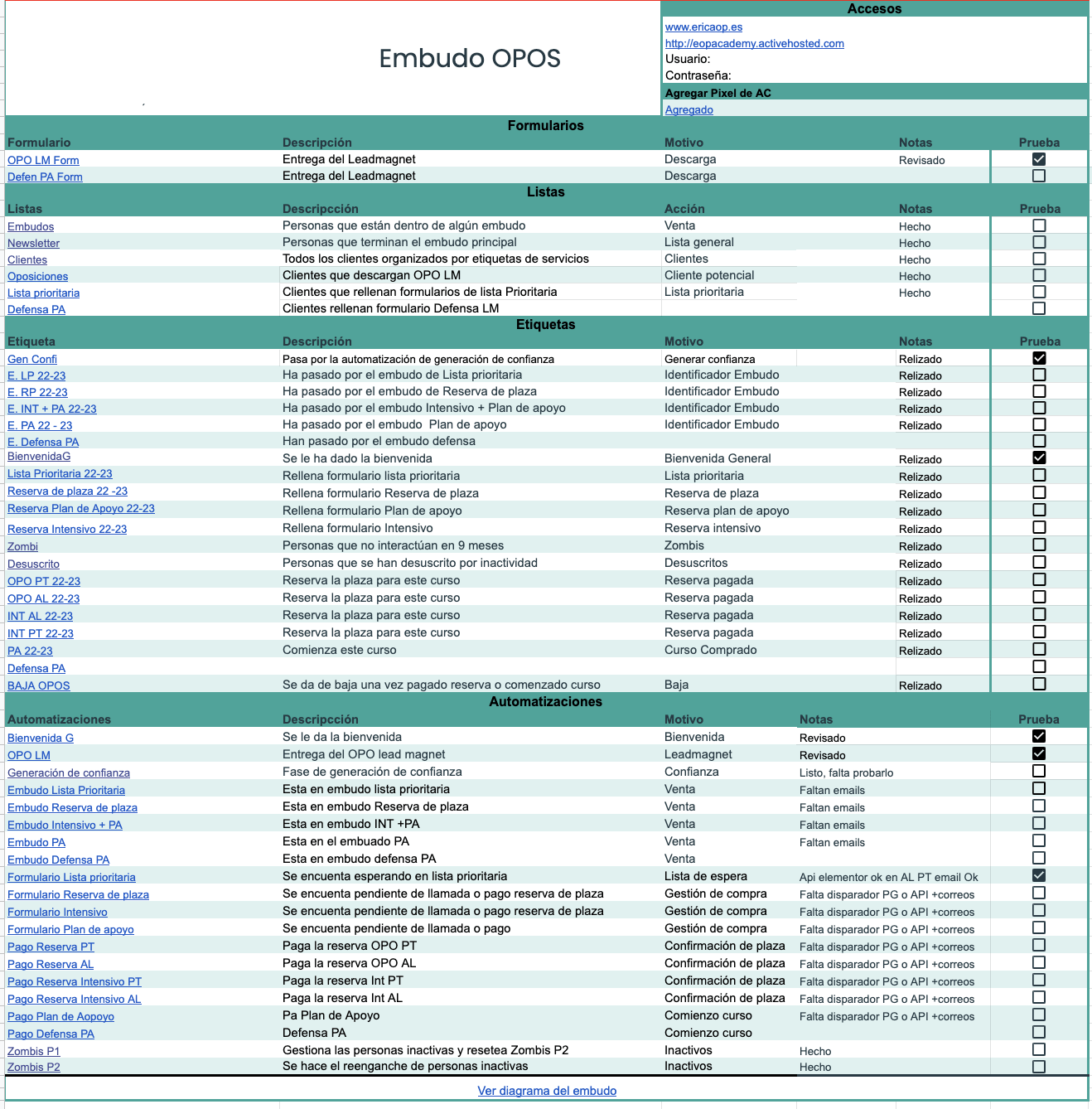1092x1109 pixels.
Task: Open the Pago Plan de Aopoyo link
Action: pyautogui.click(x=60, y=1016)
